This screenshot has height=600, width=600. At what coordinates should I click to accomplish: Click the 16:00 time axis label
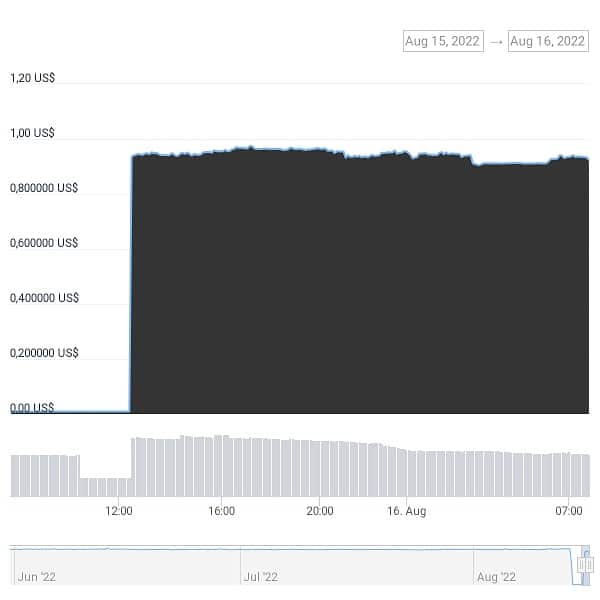point(222,511)
